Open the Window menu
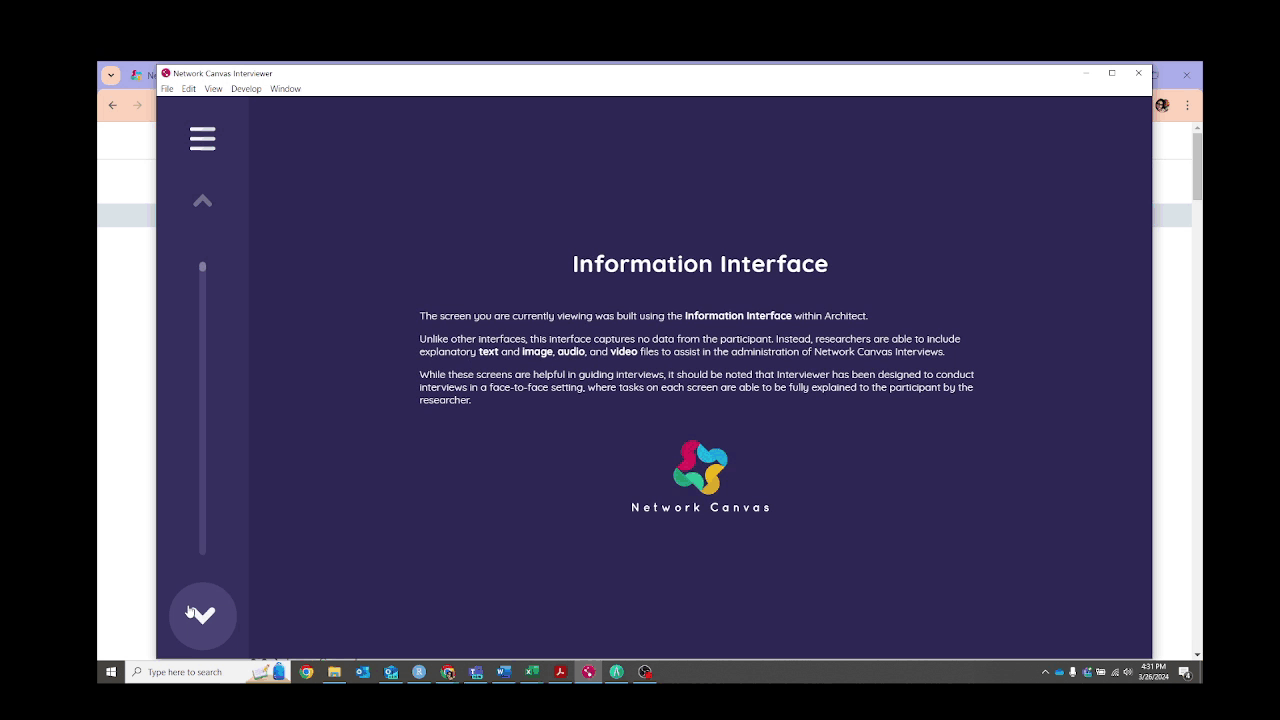Viewport: 1280px width, 720px height. coord(285,89)
